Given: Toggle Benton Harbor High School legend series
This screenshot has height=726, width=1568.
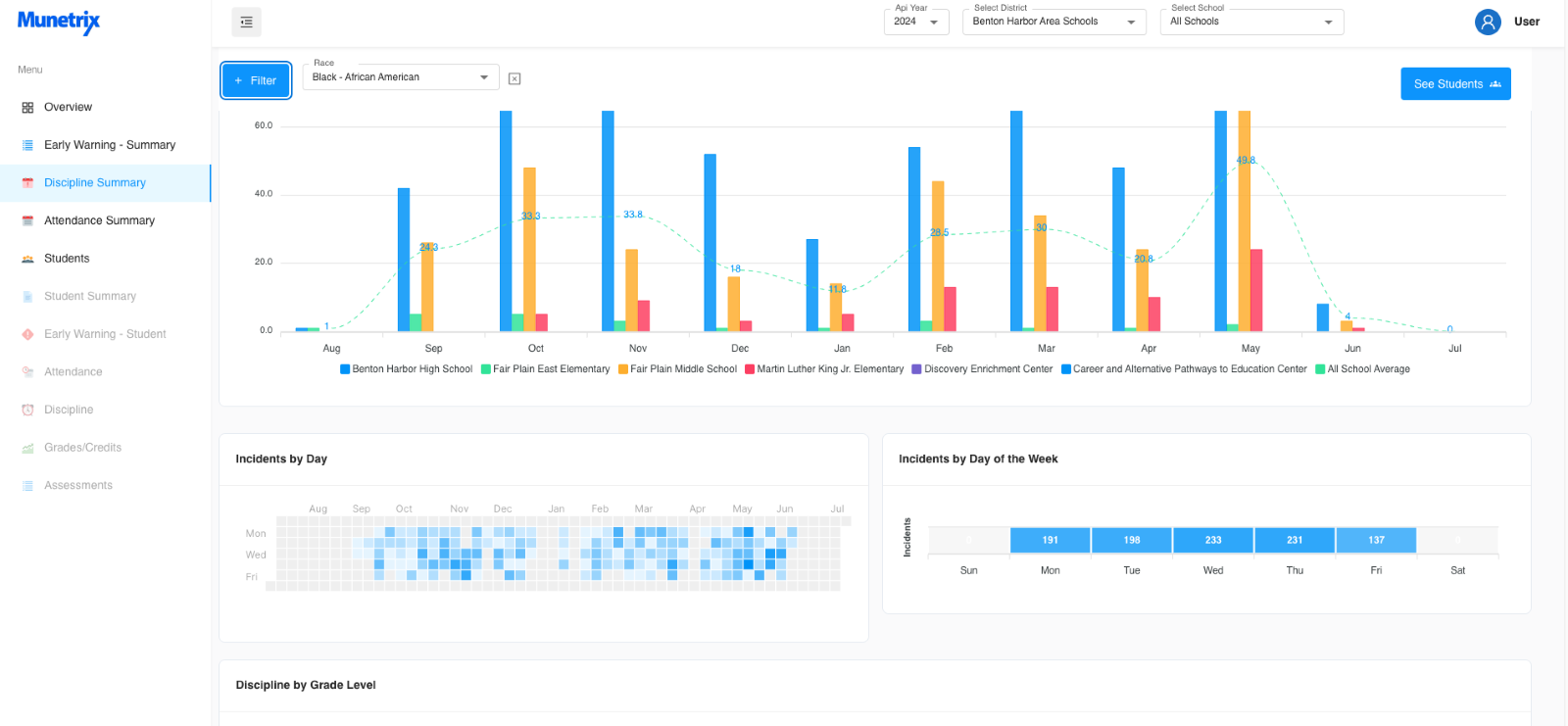Looking at the screenshot, I should (406, 369).
